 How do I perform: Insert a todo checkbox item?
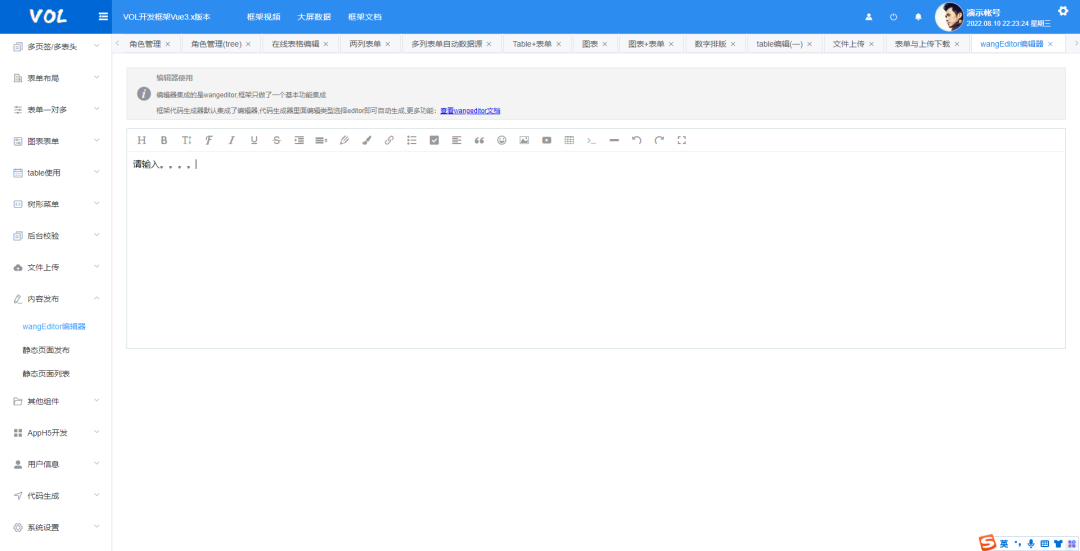click(434, 140)
